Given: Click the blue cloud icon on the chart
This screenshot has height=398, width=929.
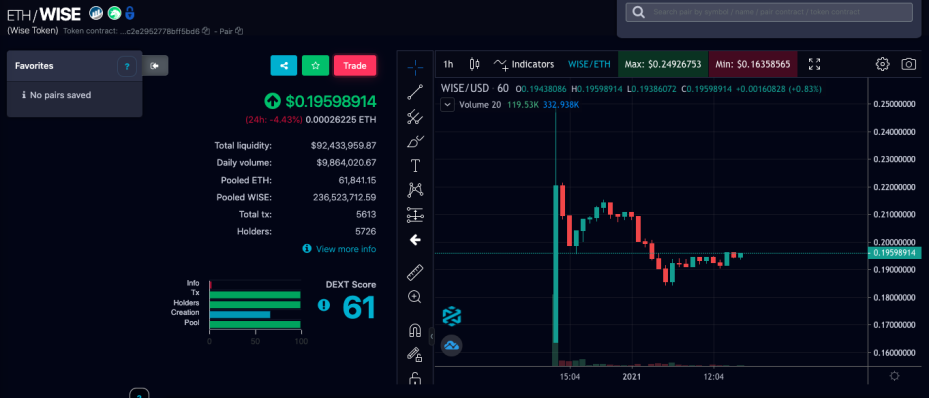Looking at the screenshot, I should tap(451, 345).
